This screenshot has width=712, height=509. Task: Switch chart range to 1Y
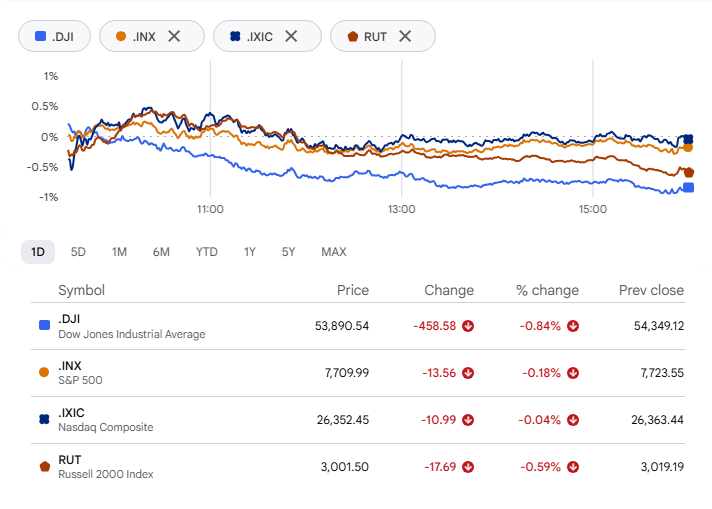point(250,252)
